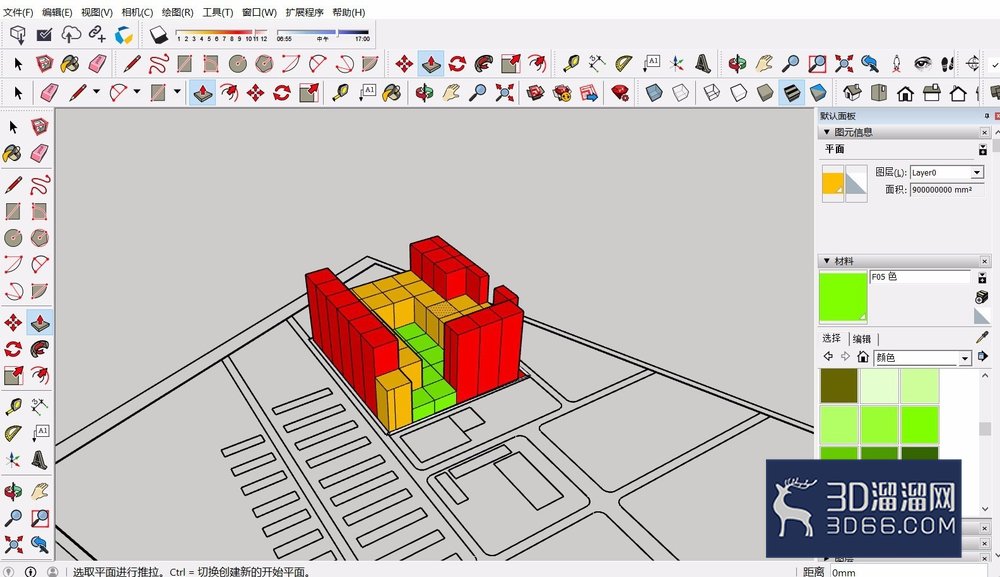Click the materials home in-model button
Image resolution: width=1000 pixels, height=577 pixels.
862,357
